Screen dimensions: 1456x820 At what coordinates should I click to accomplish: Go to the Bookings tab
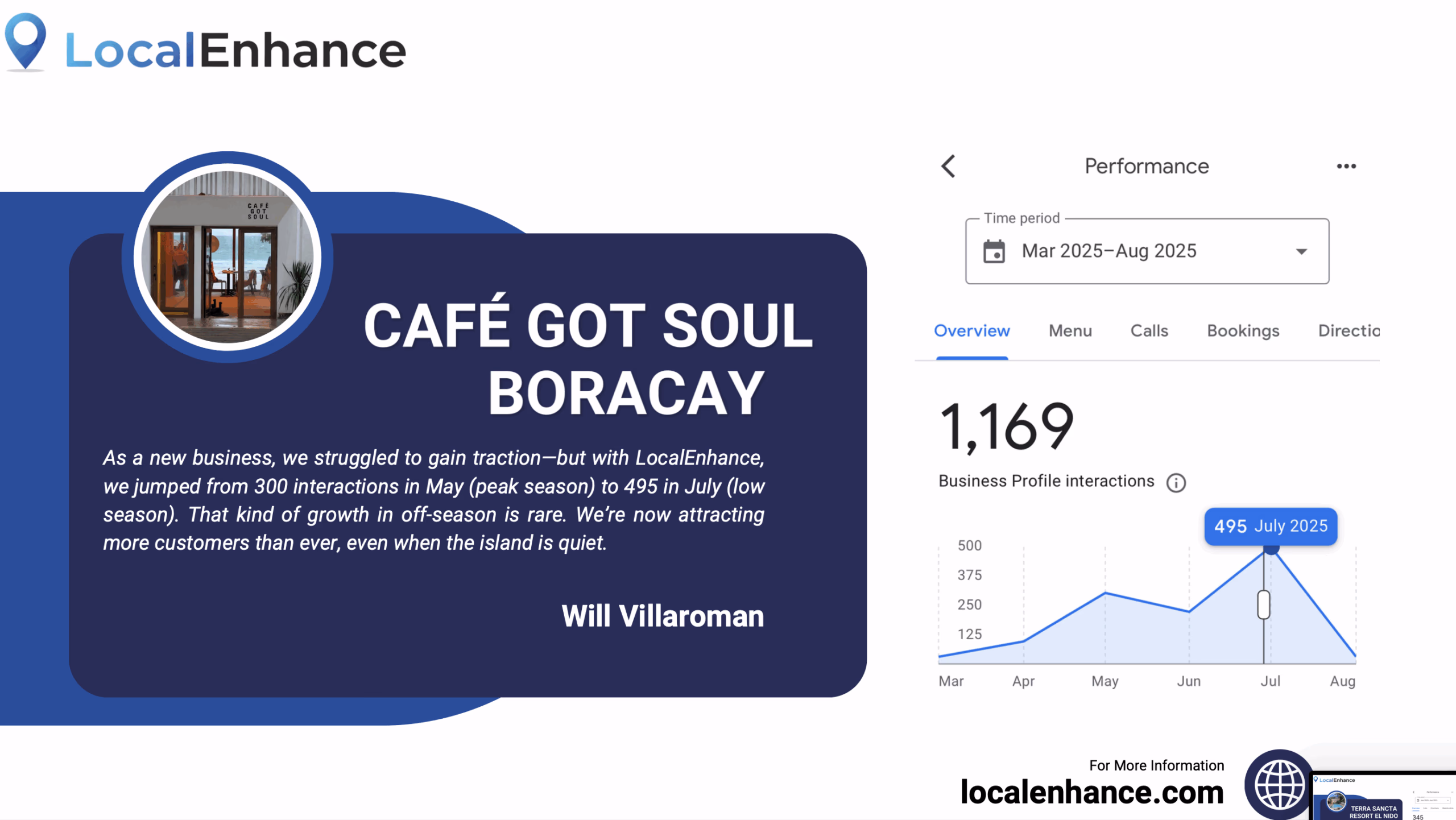(x=1243, y=331)
